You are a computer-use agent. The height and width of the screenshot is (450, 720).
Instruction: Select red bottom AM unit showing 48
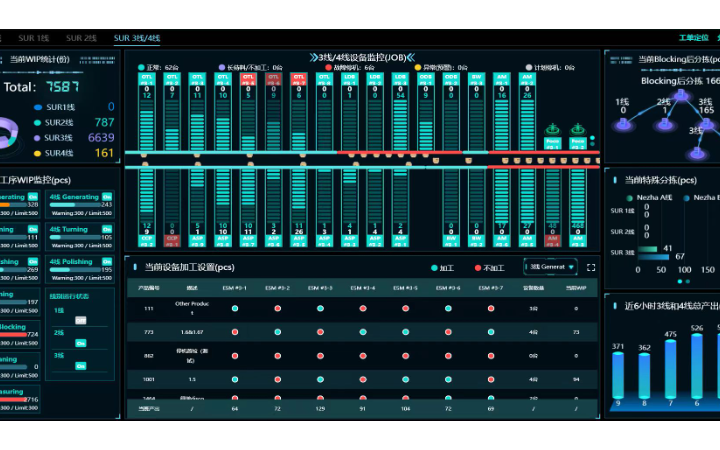coord(552,208)
